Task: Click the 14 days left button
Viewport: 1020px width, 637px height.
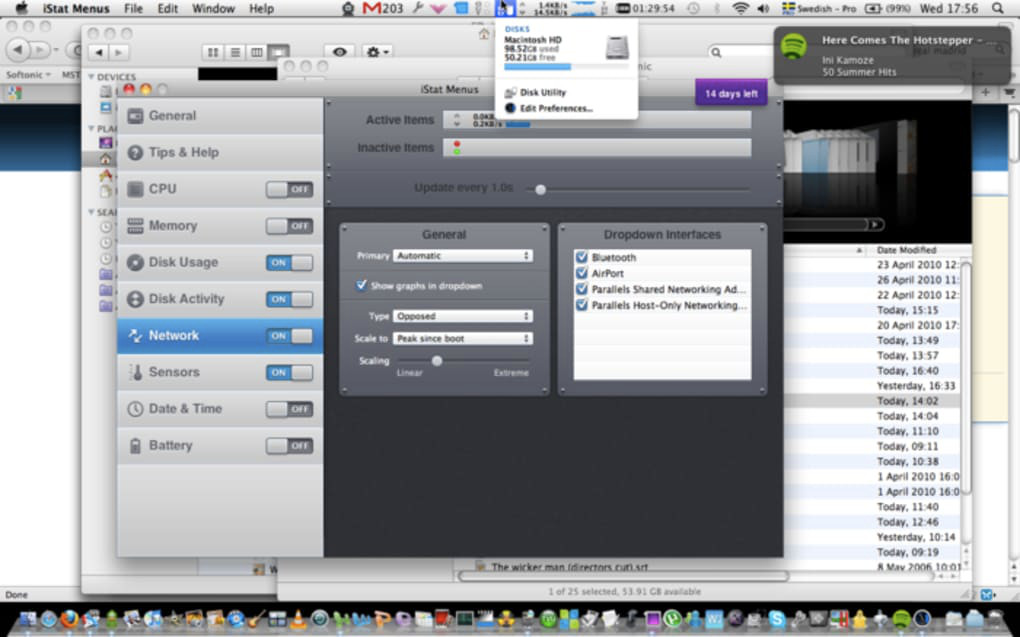Action: (x=731, y=94)
